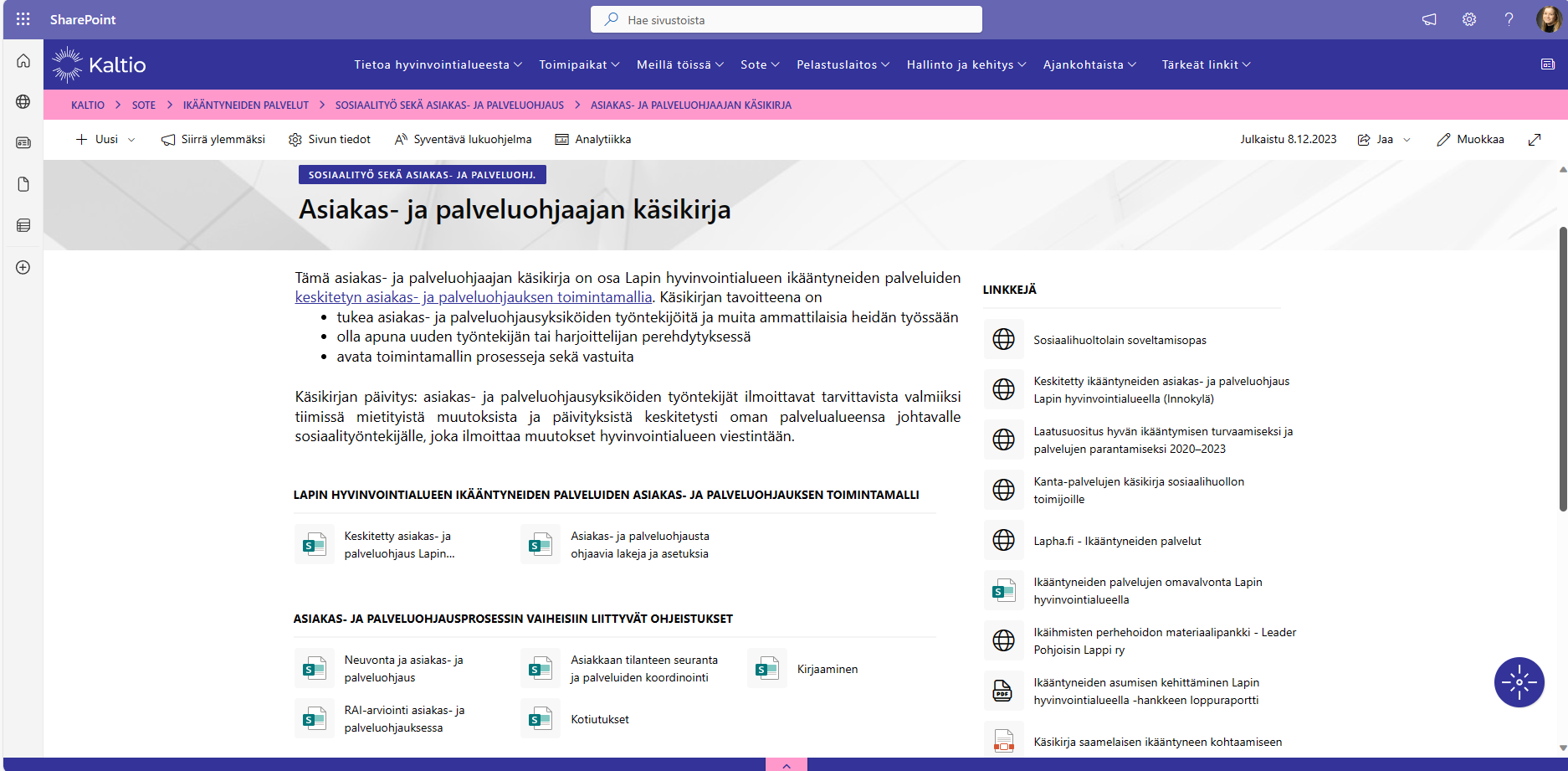Open the chevron next to Jaa
The image size is (1568, 771).
click(x=1407, y=140)
